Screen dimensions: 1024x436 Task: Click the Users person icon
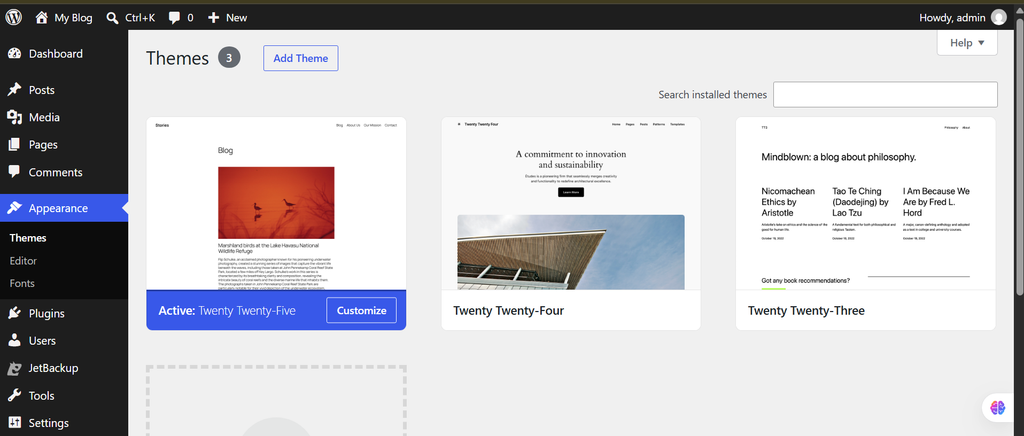click(x=14, y=341)
